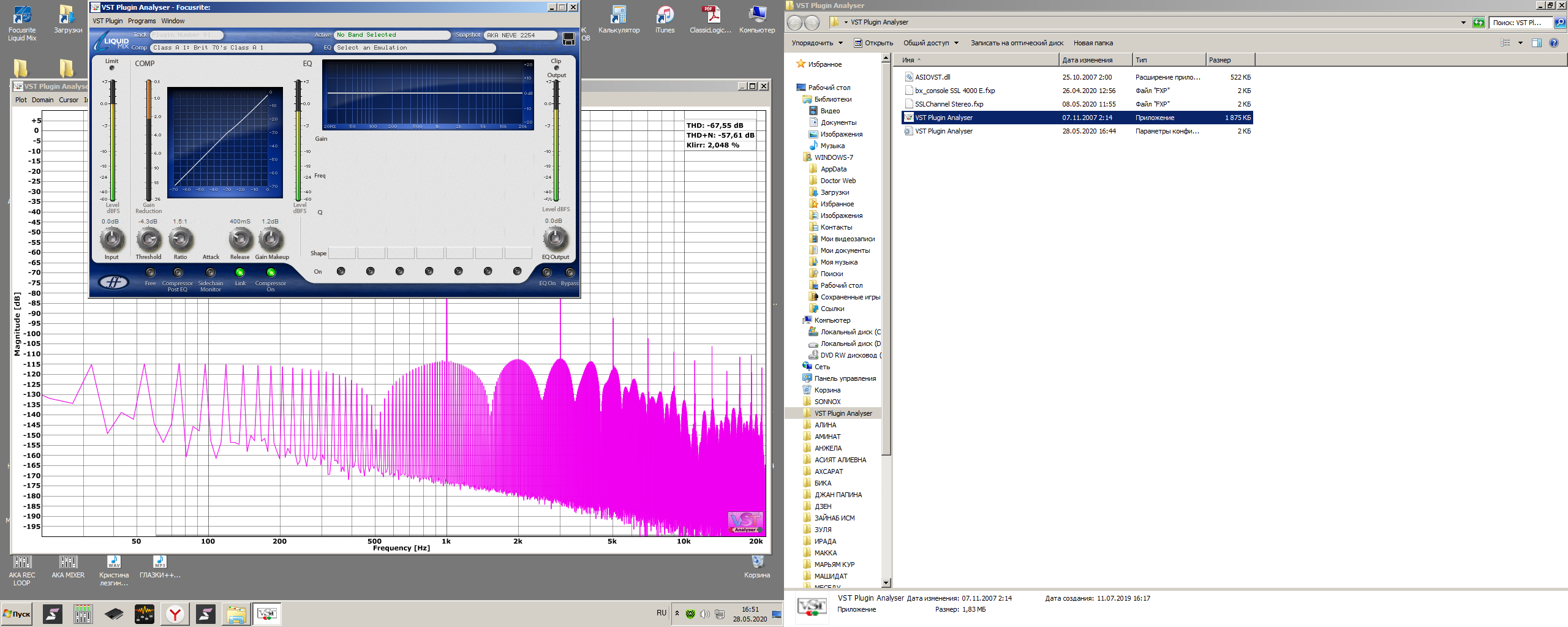Toggle the Bypass button
The height and width of the screenshot is (627, 1568).
click(x=570, y=272)
